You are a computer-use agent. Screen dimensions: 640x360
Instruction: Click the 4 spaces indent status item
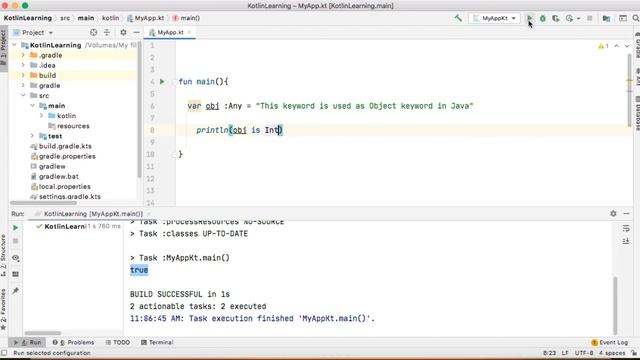pos(612,353)
